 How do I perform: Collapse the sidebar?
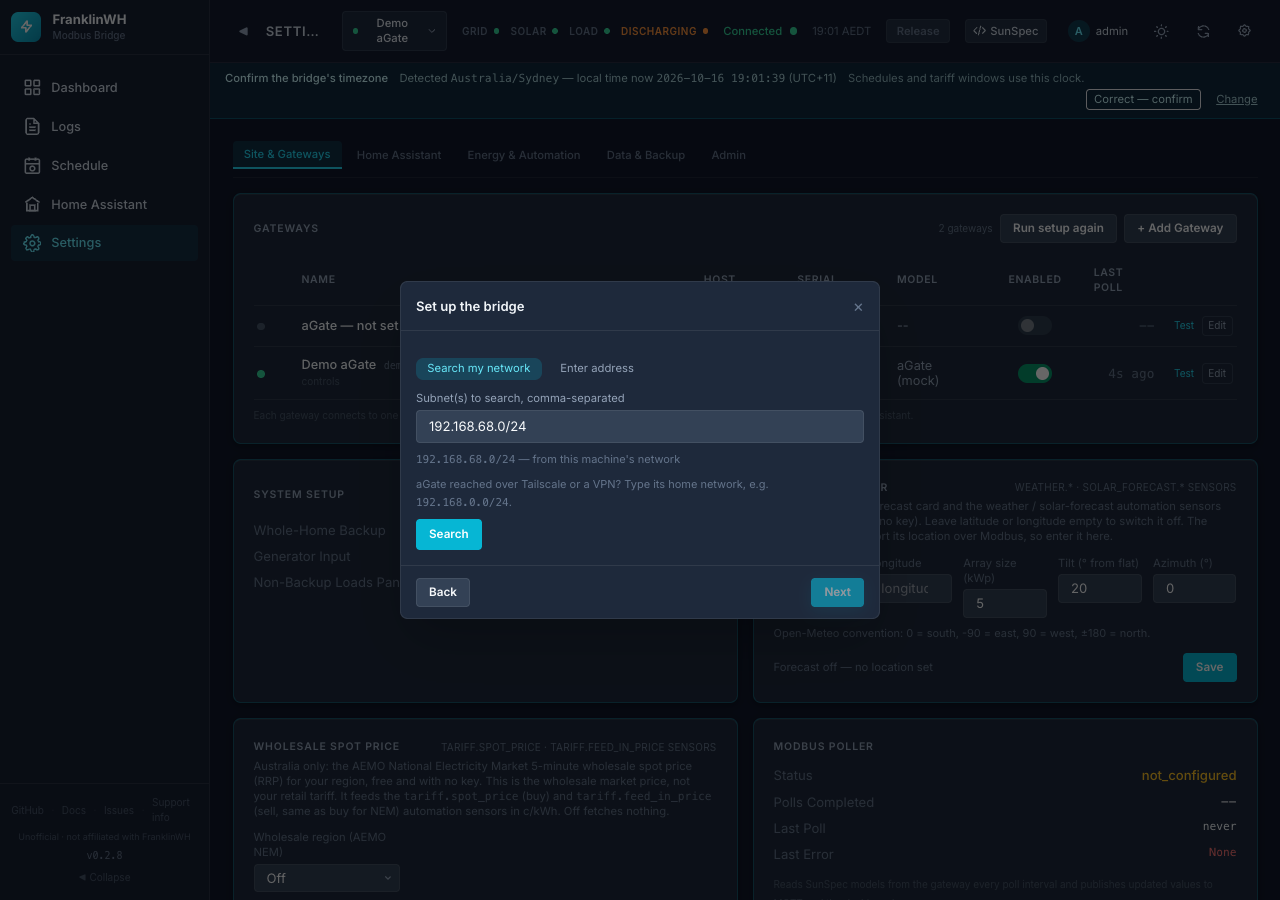coord(104,877)
